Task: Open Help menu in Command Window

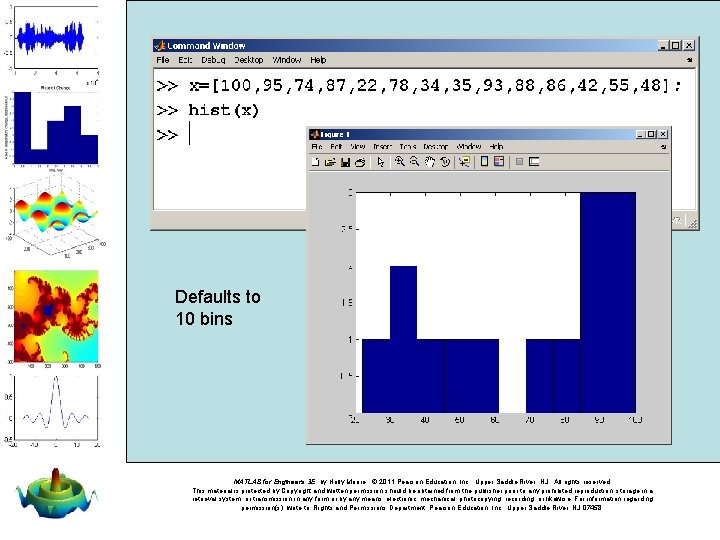Action: pos(318,60)
